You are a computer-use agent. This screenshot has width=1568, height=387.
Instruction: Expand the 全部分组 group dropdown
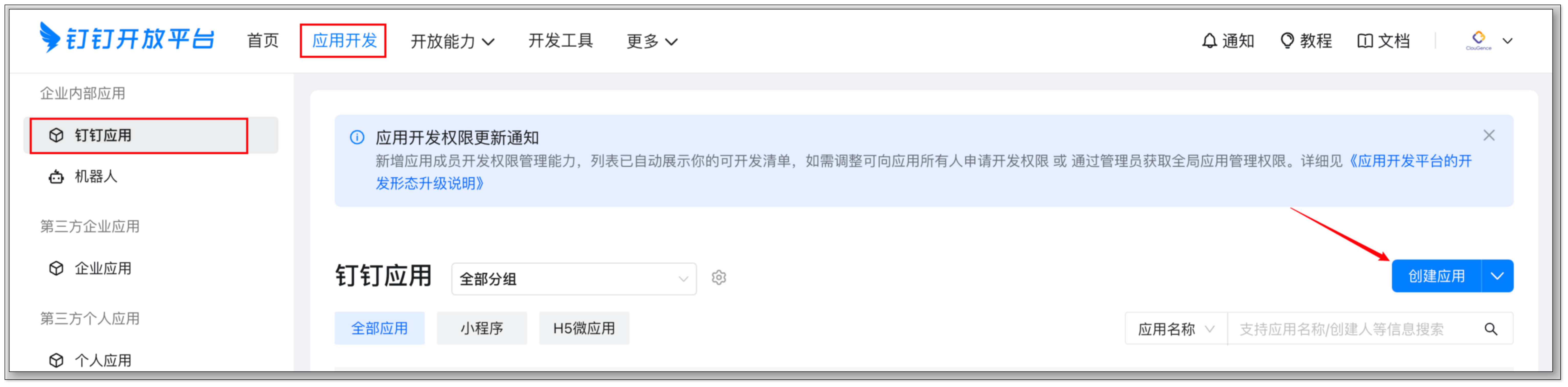(573, 279)
